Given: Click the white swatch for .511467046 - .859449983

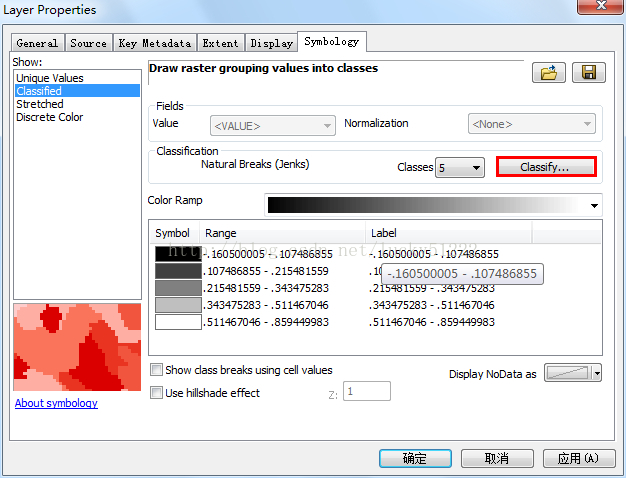Looking at the screenshot, I should pos(178,322).
